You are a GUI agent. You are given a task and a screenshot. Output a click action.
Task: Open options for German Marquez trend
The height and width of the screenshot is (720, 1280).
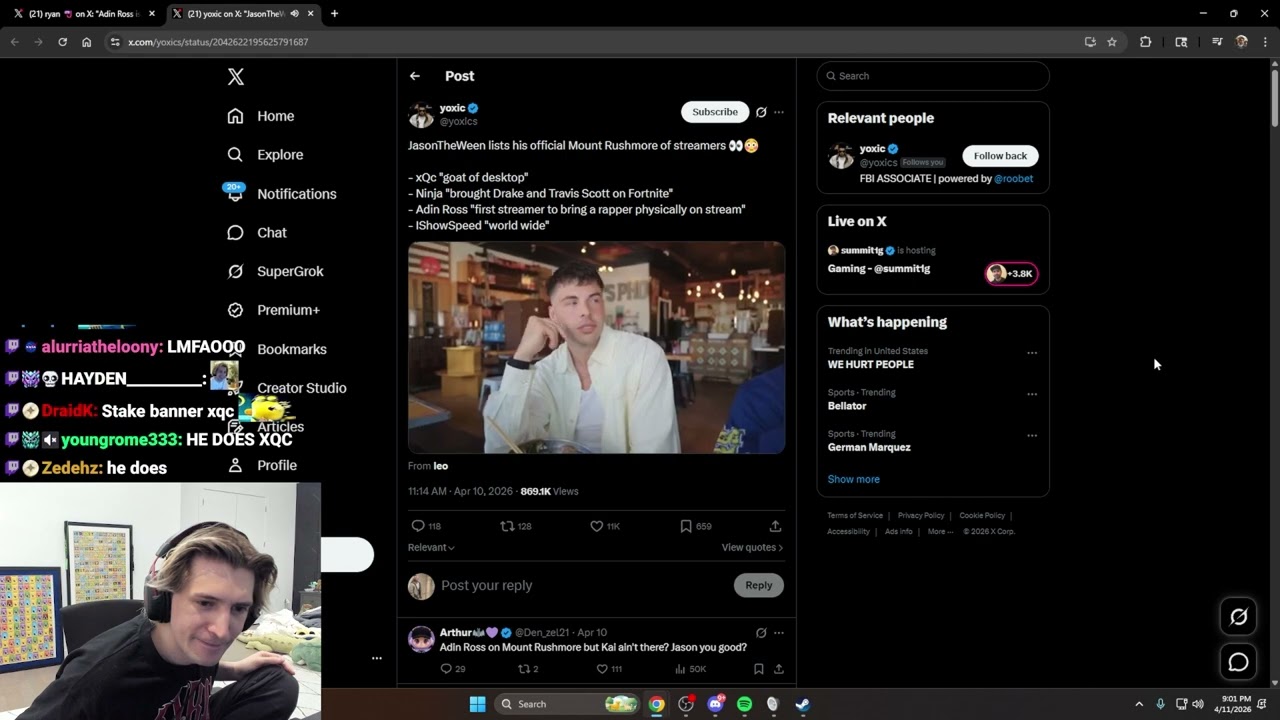(1032, 436)
